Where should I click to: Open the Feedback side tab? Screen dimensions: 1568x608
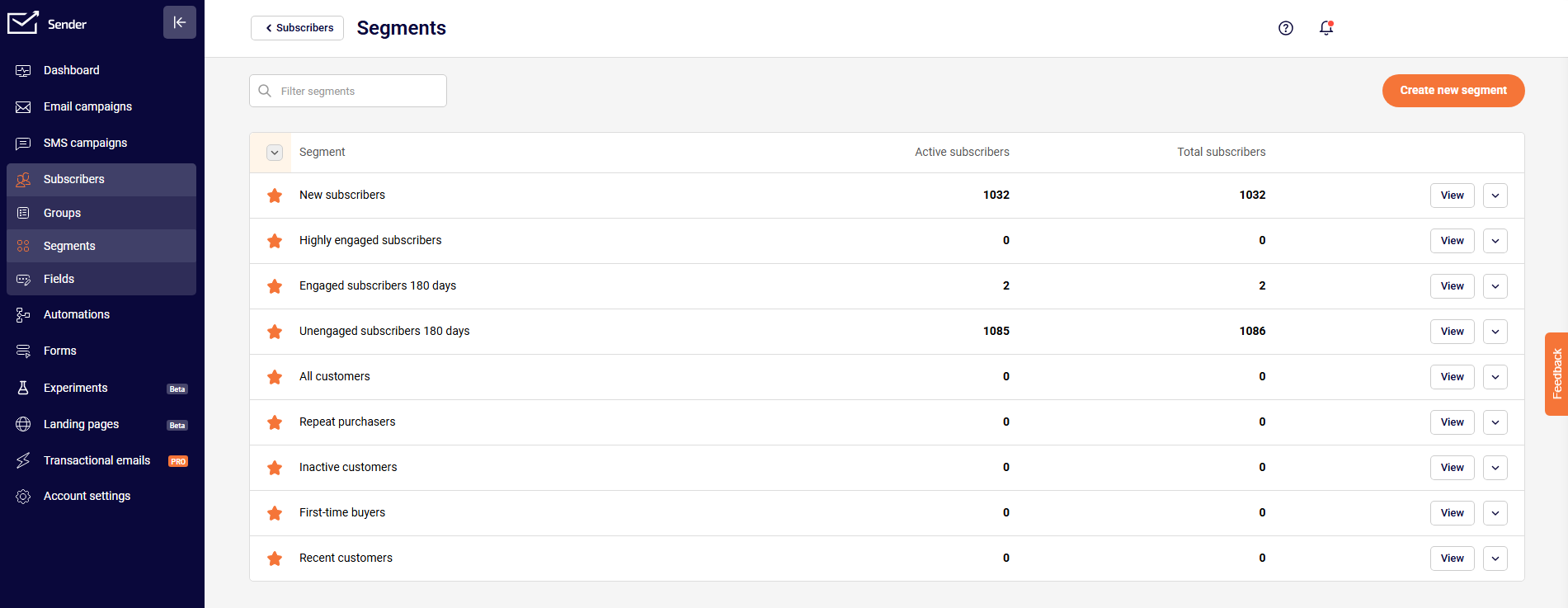click(x=1556, y=374)
